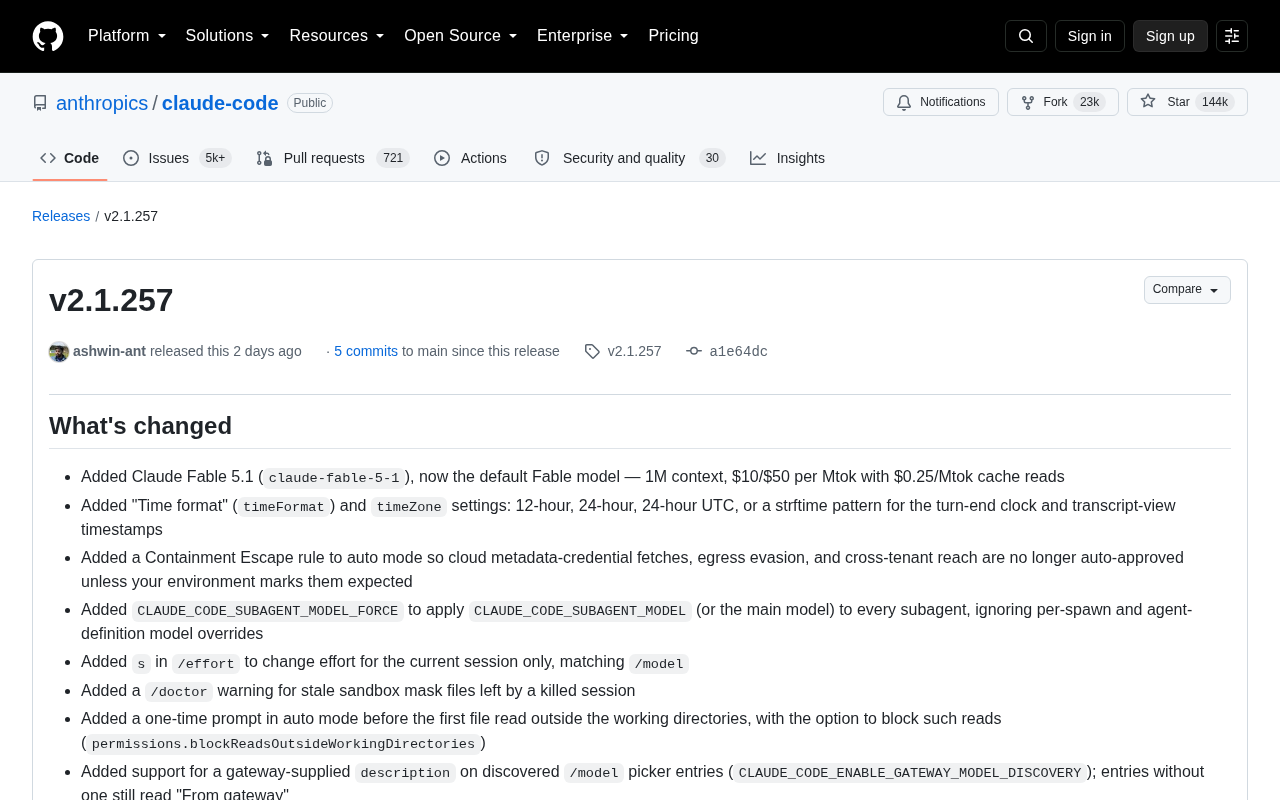This screenshot has height=800, width=1280.
Task: Open the anthropics owner link
Action: [x=102, y=103]
